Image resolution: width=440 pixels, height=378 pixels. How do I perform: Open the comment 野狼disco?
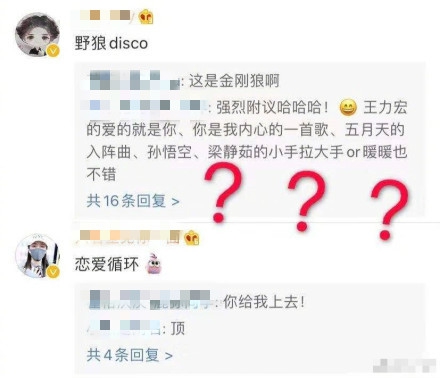(x=111, y=43)
